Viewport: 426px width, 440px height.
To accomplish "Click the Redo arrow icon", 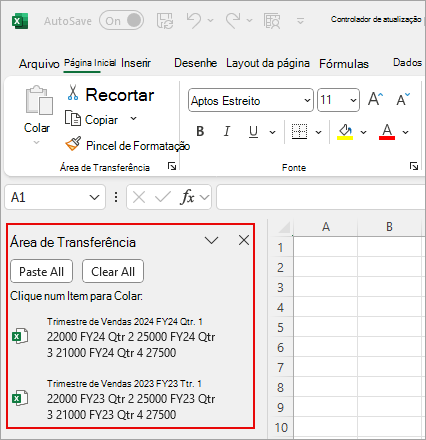I will coord(233,20).
